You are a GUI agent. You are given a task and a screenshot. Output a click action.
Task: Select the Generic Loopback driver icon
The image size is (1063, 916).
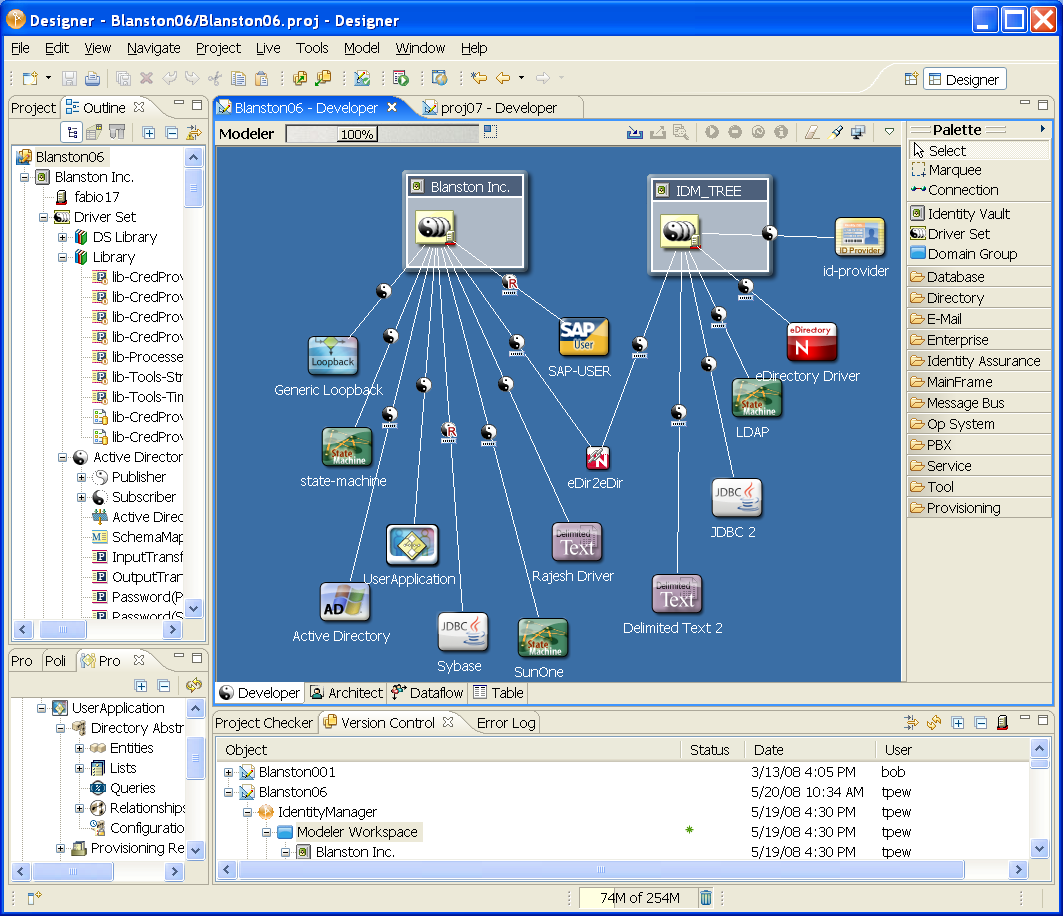coord(332,356)
